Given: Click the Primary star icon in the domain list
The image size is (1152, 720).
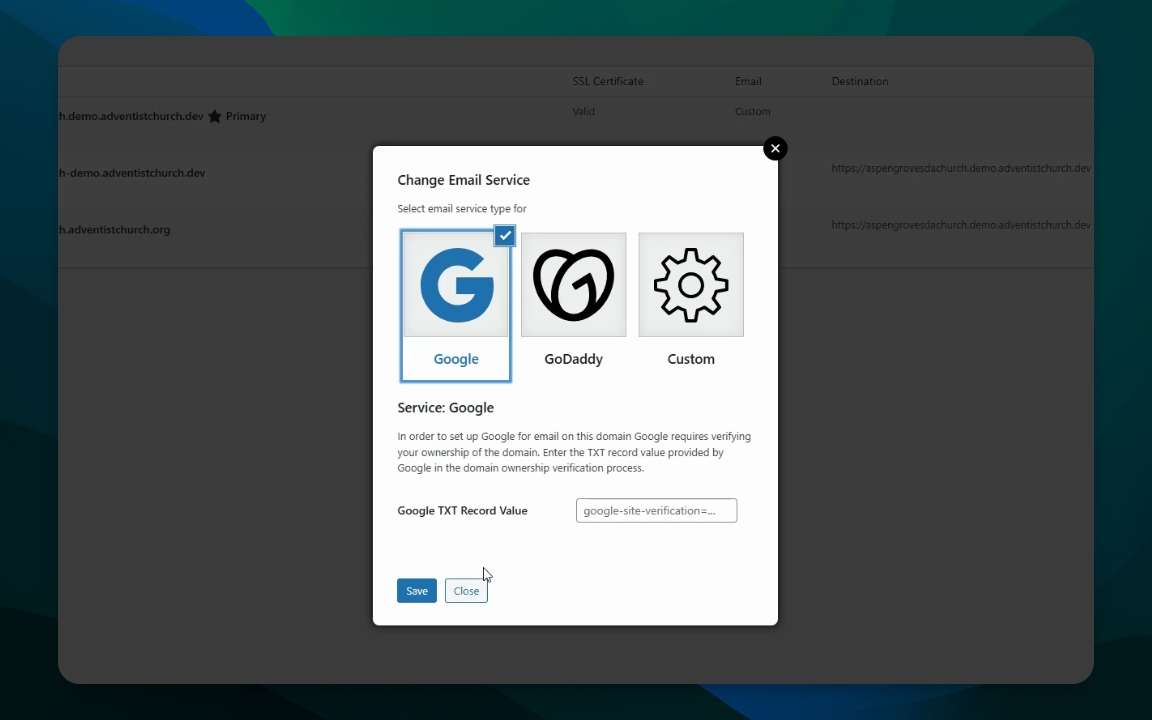Looking at the screenshot, I should click(215, 116).
